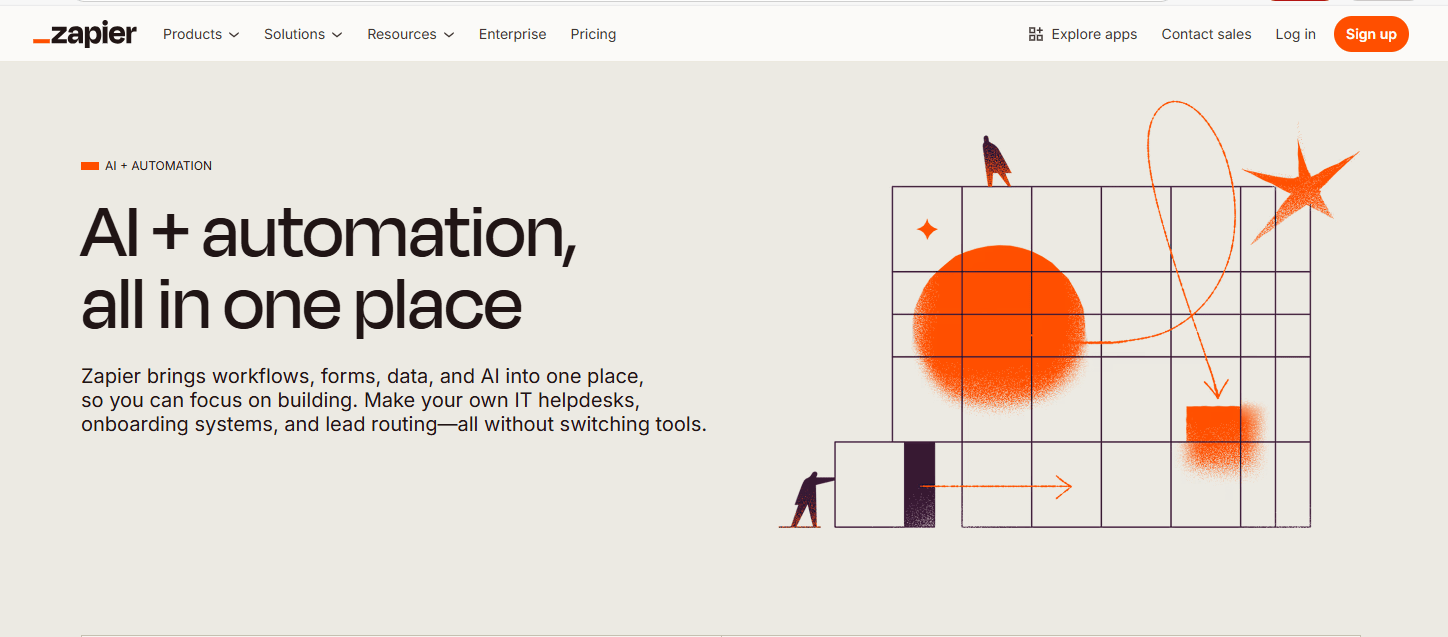Expand the Resources menu

[x=410, y=34]
